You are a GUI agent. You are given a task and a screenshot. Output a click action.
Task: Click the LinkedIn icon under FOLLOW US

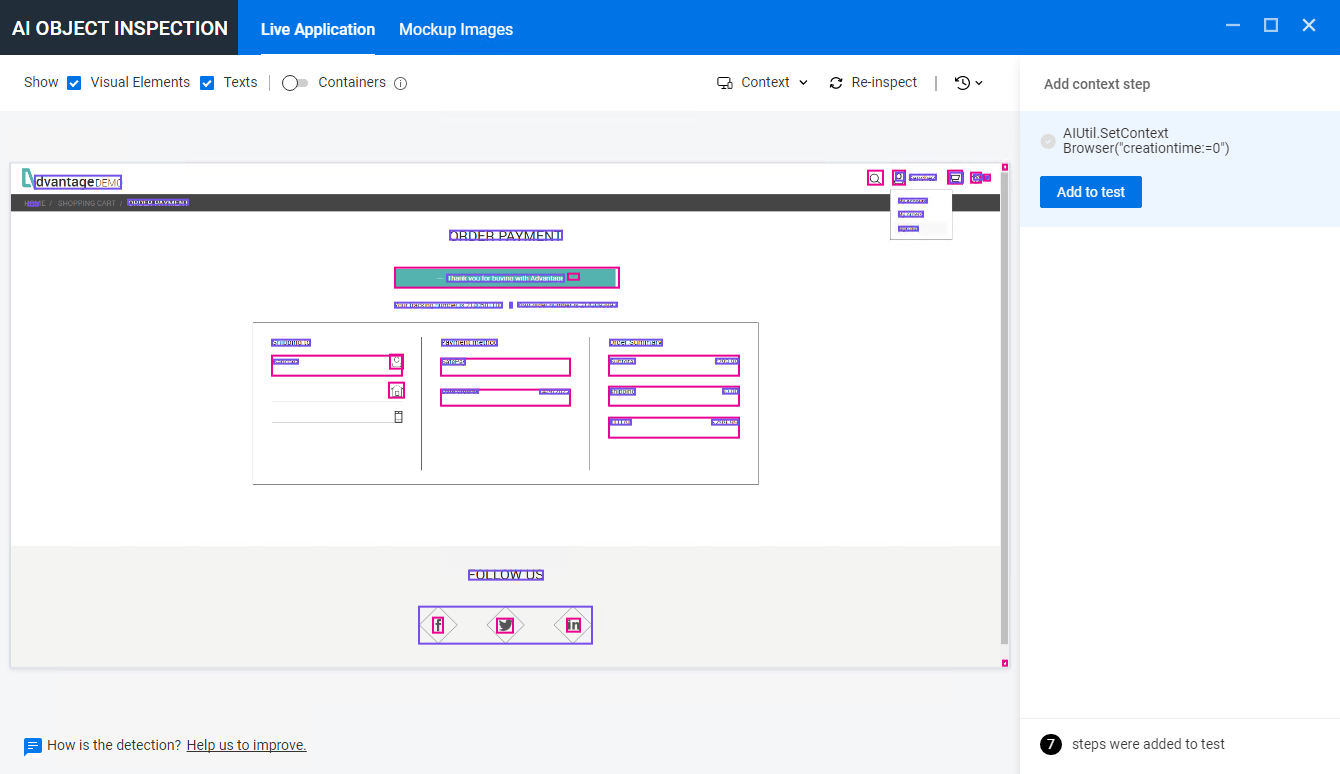572,624
